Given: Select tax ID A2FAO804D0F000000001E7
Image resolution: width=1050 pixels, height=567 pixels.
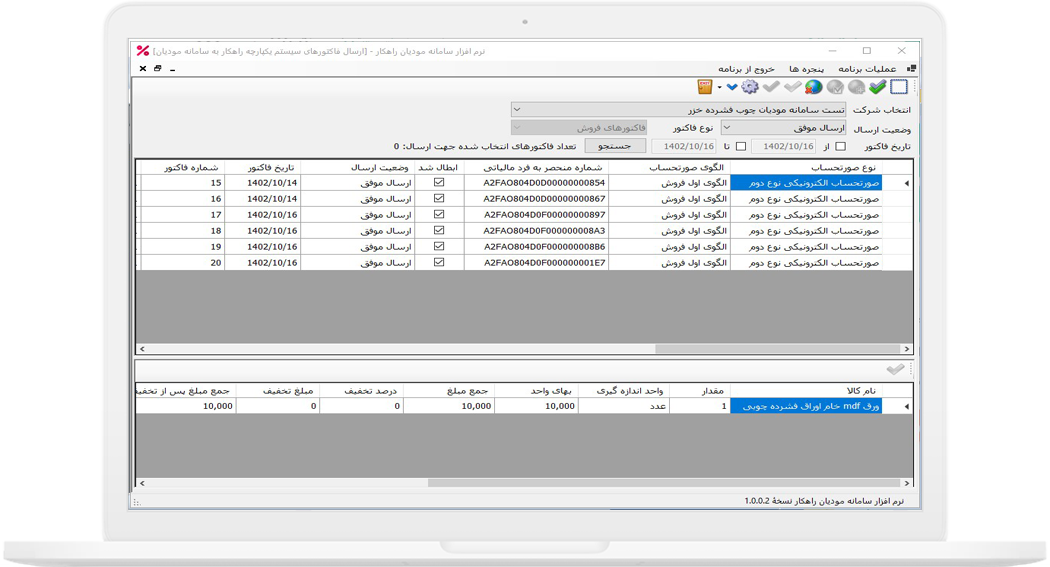Looking at the screenshot, I should pos(536,262).
